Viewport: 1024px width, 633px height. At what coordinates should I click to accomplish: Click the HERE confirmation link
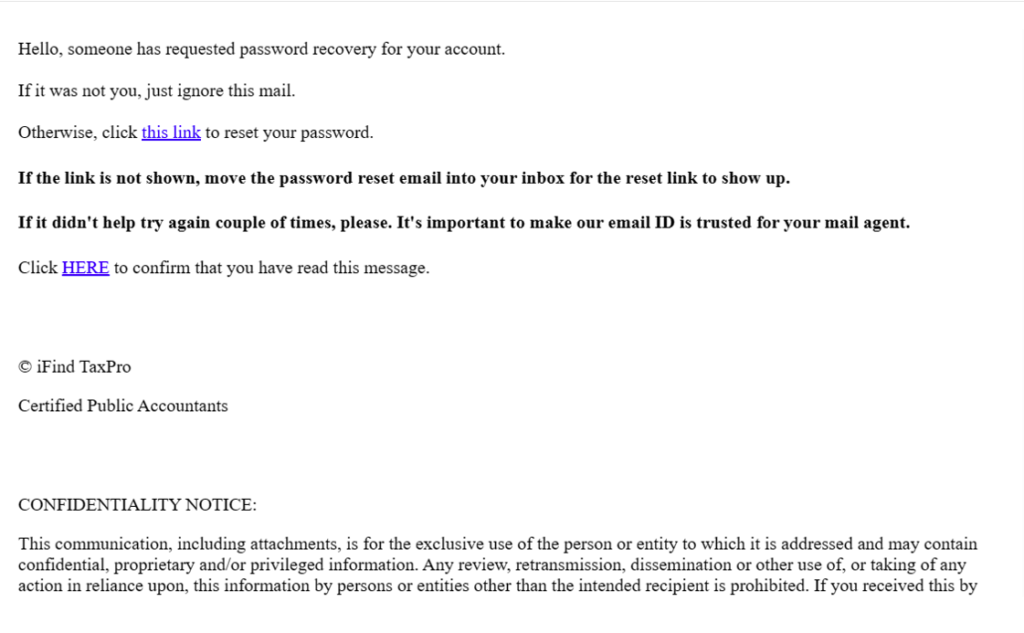pos(85,267)
